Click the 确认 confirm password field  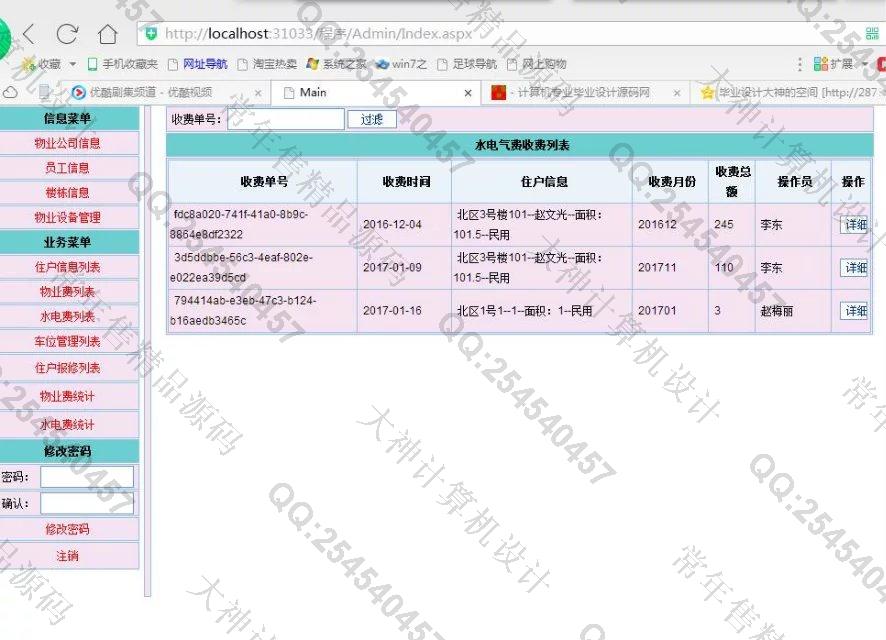[87, 503]
